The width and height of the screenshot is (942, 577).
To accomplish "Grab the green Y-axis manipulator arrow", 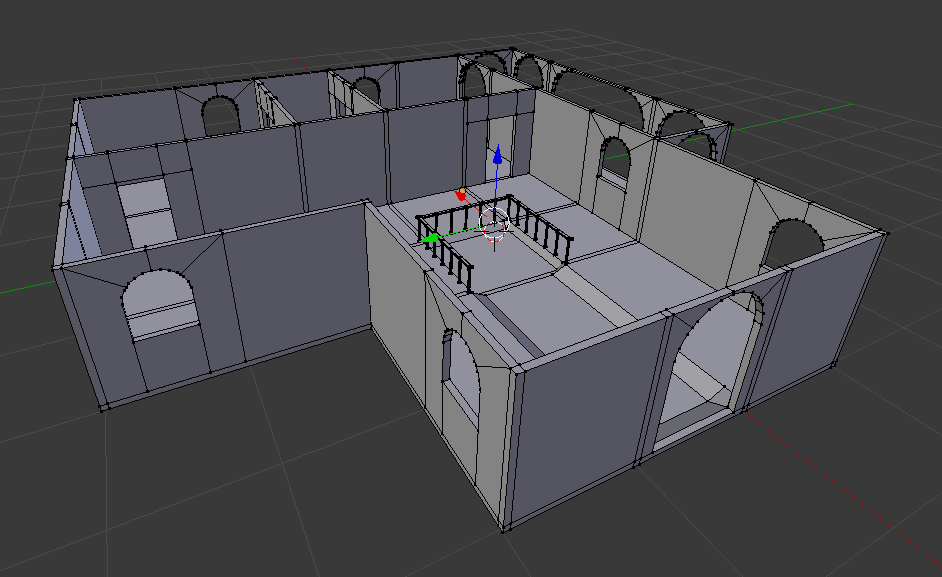I will point(430,239).
